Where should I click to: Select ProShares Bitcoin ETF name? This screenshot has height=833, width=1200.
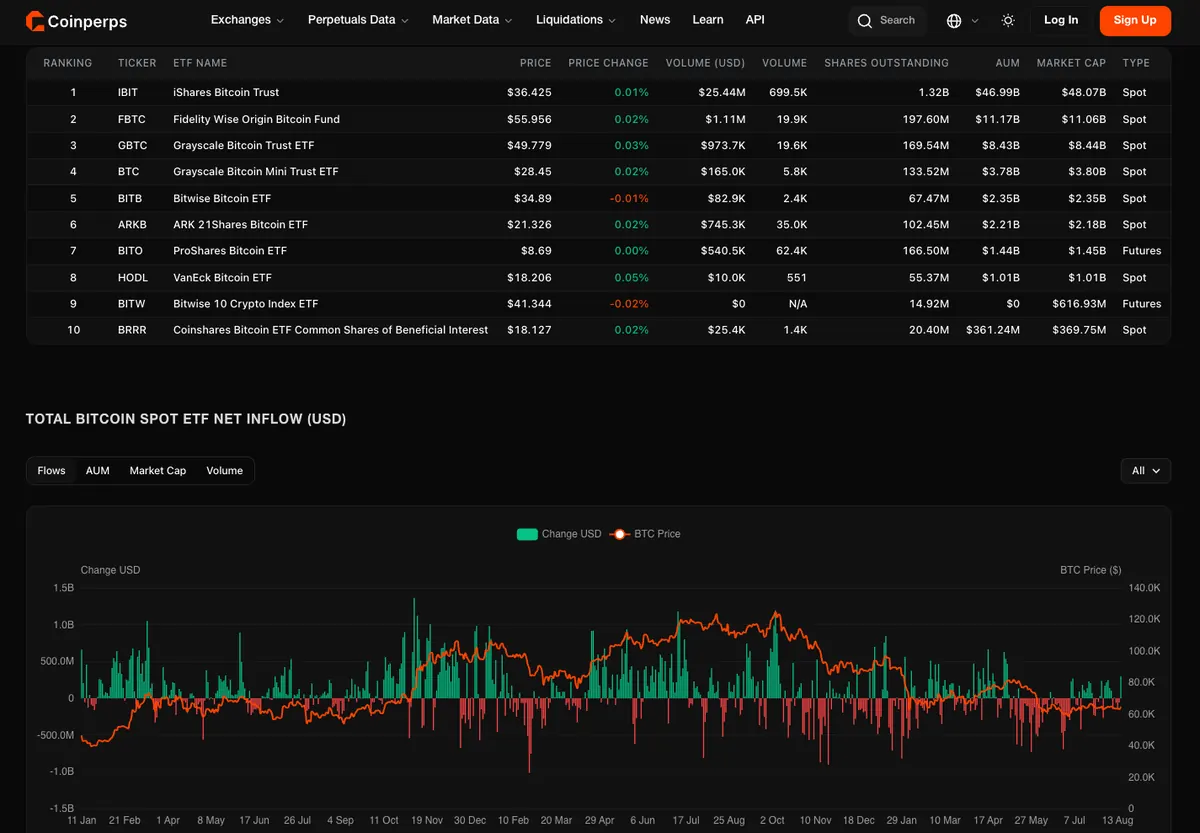230,251
